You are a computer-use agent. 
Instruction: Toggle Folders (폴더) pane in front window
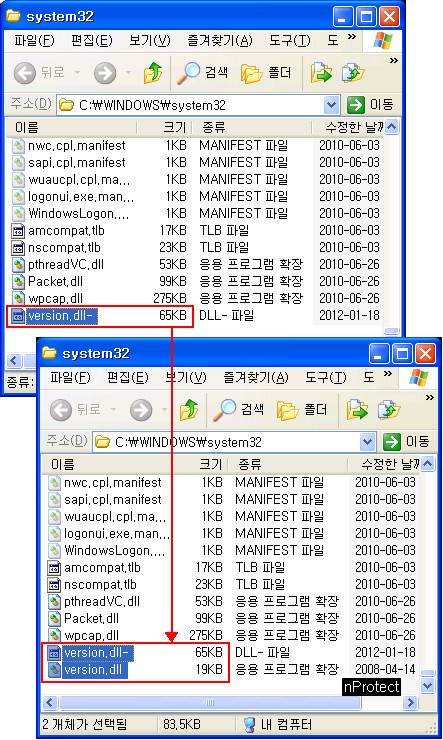pos(302,410)
